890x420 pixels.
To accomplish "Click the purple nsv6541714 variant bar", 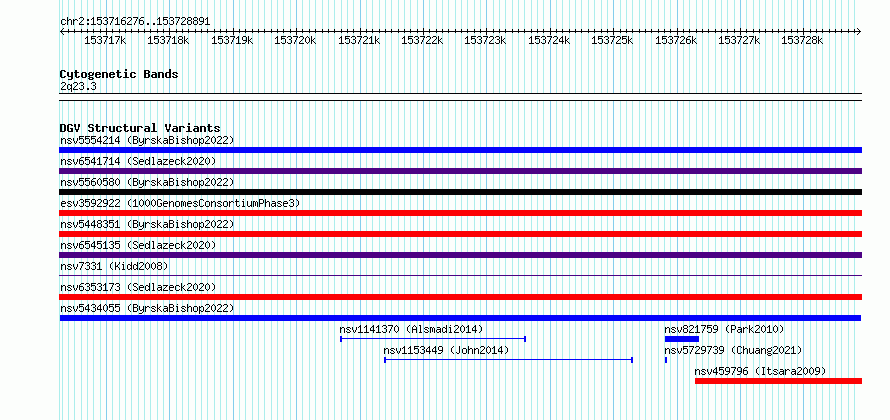I will tap(460, 171).
